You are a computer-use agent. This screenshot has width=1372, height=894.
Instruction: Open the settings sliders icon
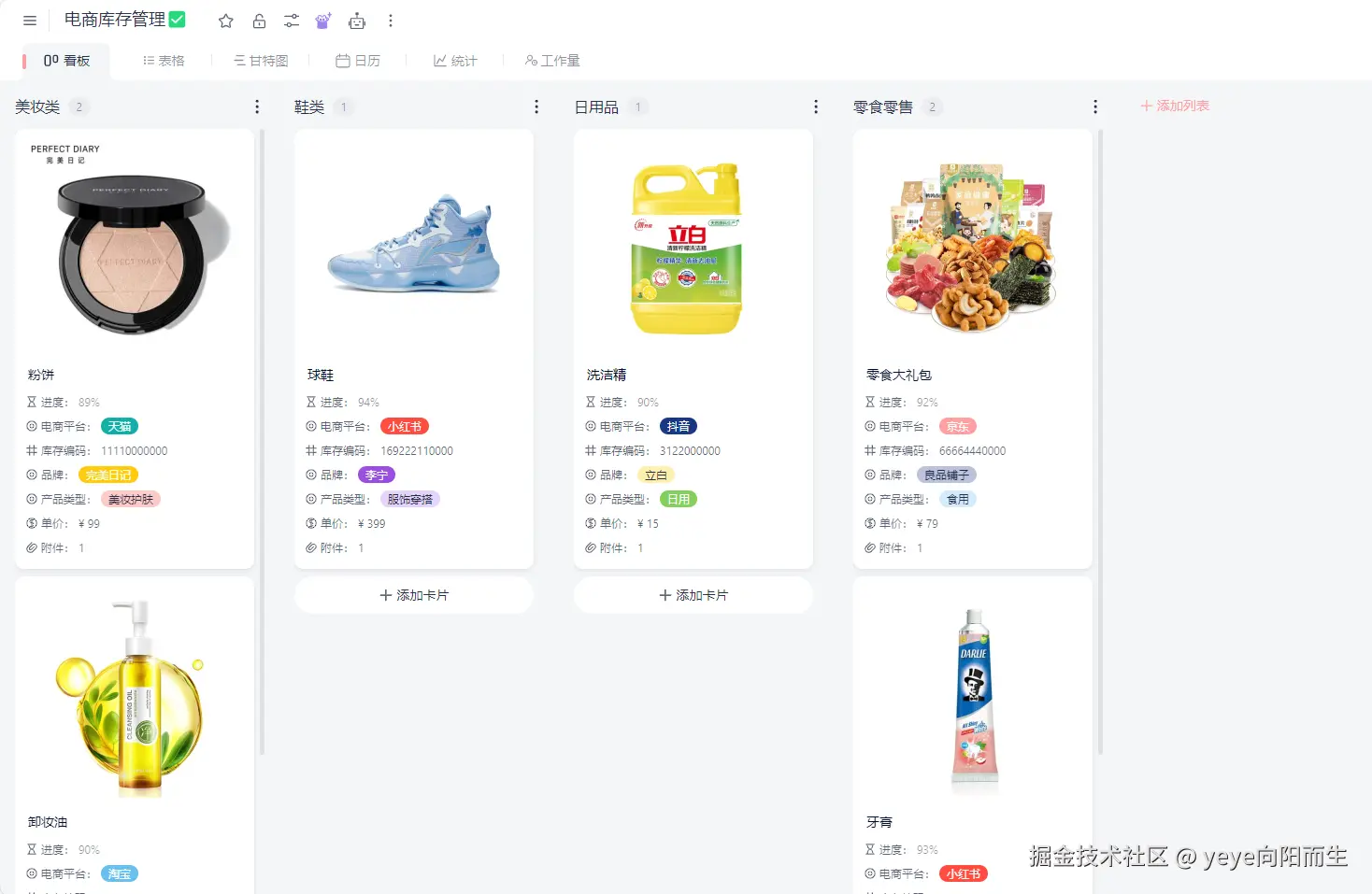point(292,21)
